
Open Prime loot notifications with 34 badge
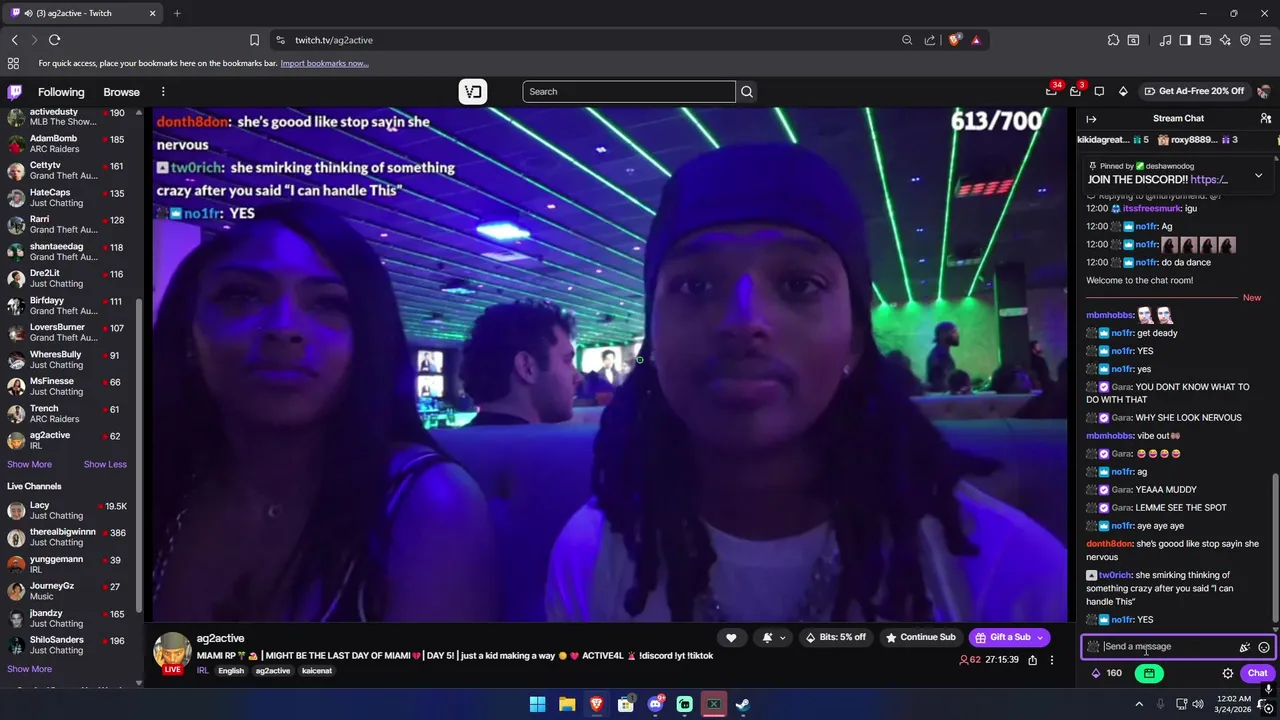(1051, 91)
